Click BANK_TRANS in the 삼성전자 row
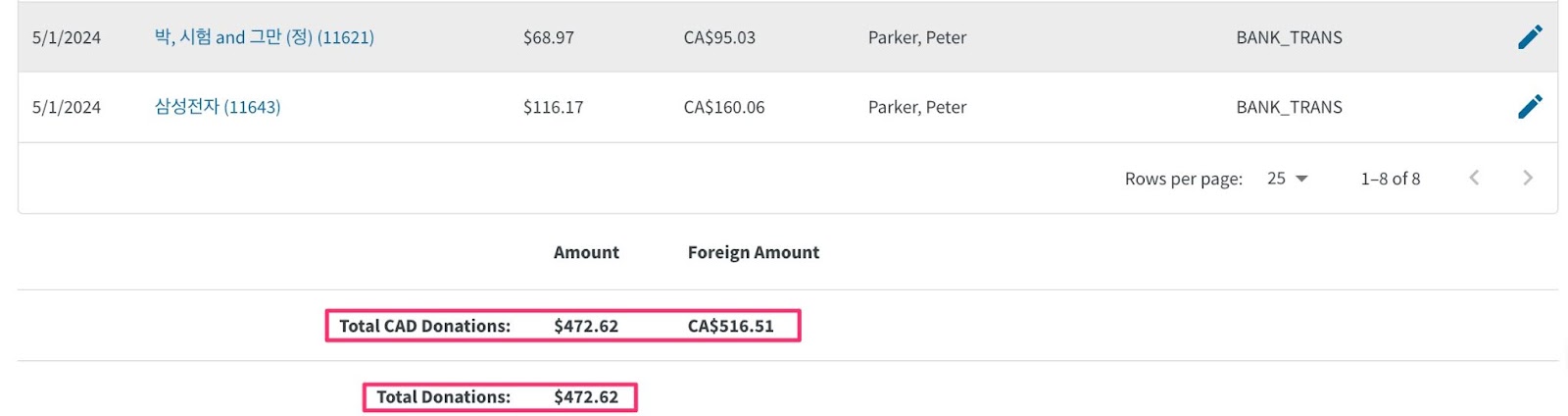This screenshot has width=1568, height=416. pyautogui.click(x=1289, y=107)
